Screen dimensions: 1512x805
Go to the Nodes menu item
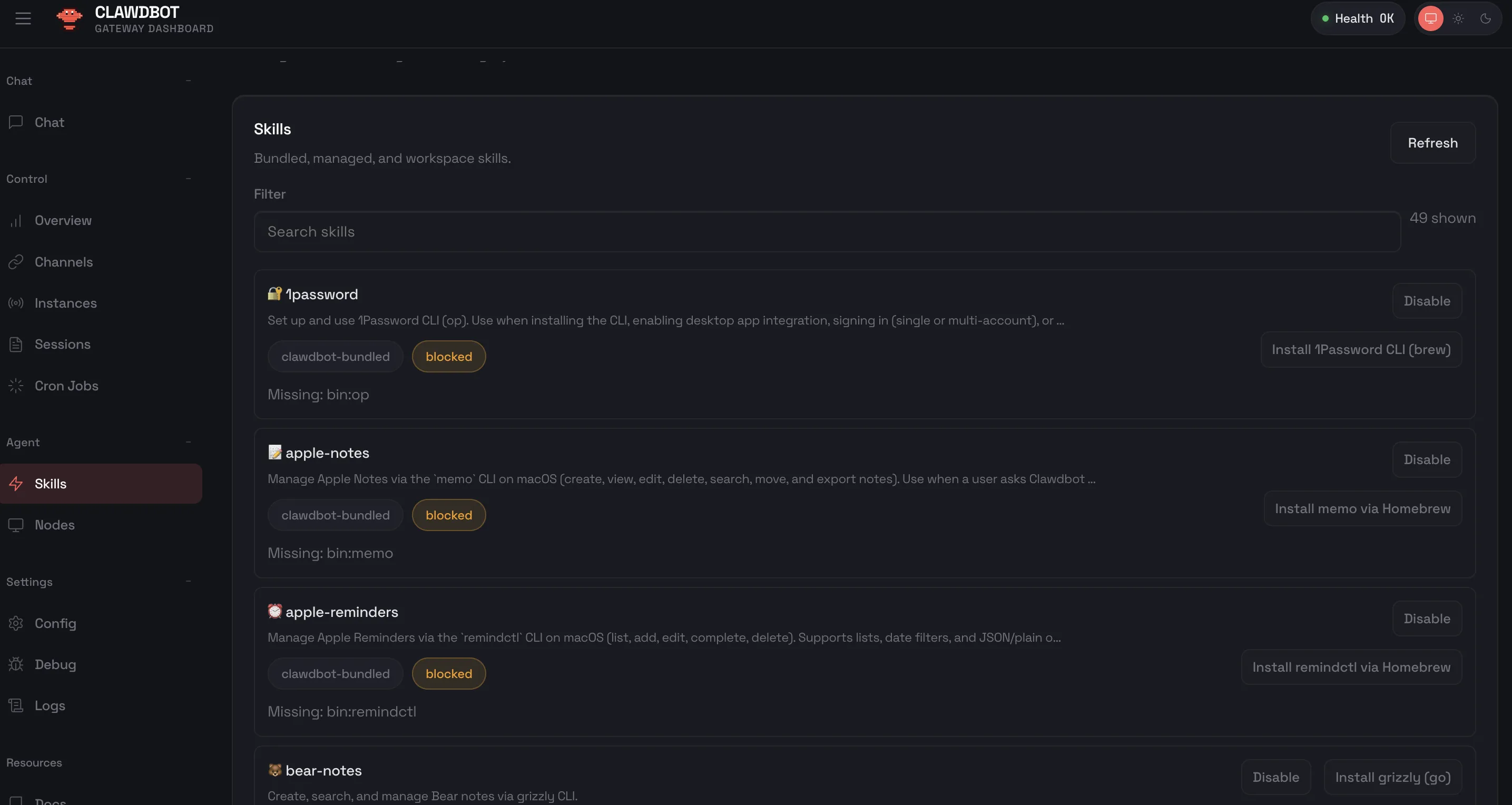(x=55, y=525)
